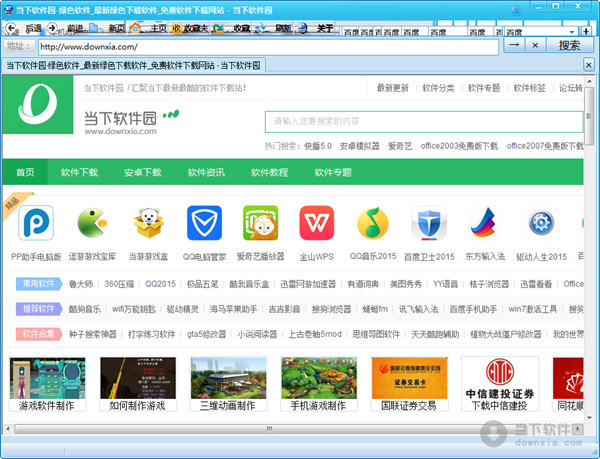Open the 如何制作游戏 thumbnail
The width and height of the screenshot is (600, 459).
pos(138,384)
